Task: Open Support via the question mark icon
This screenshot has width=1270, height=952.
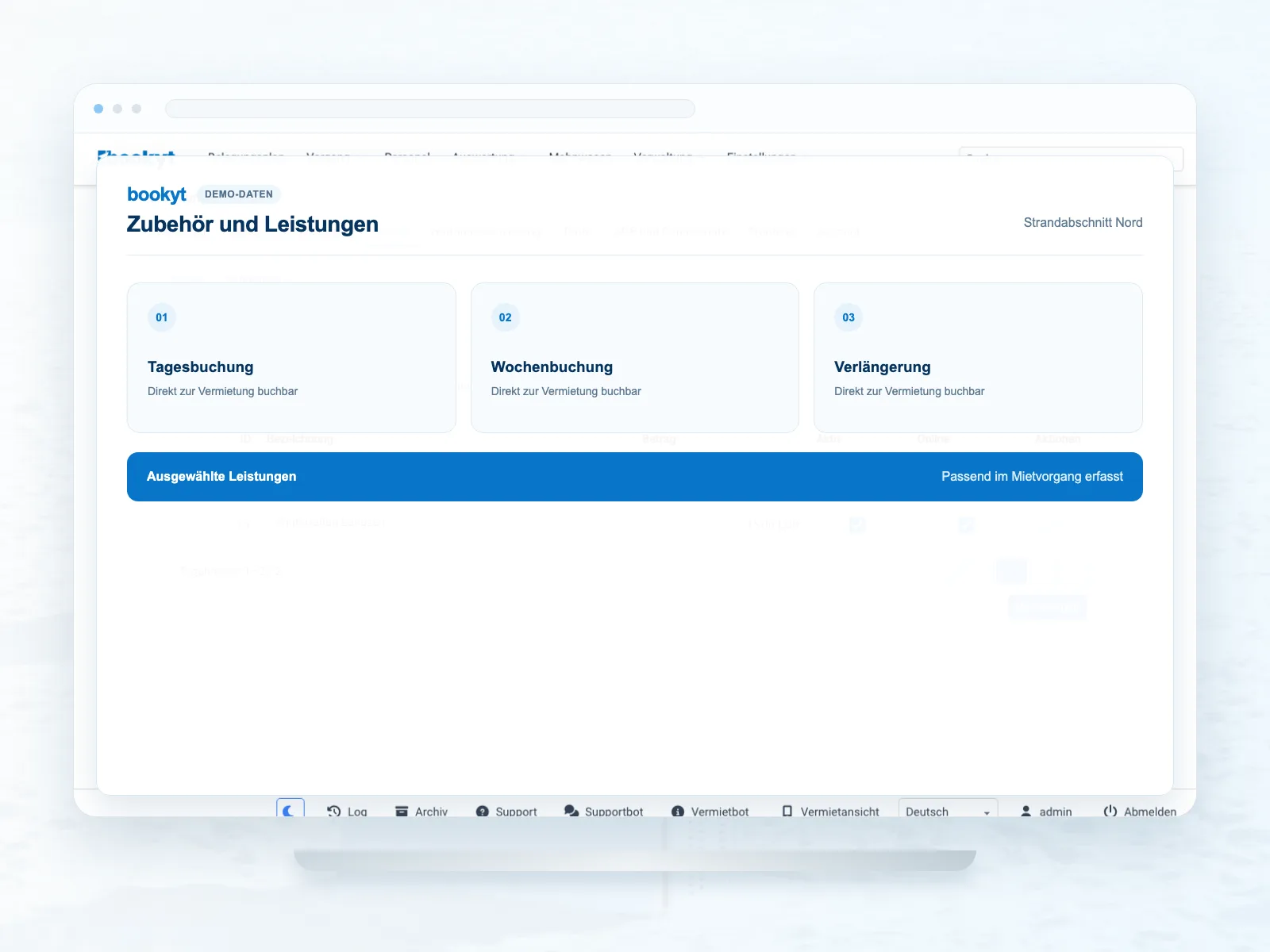Action: 482,811
